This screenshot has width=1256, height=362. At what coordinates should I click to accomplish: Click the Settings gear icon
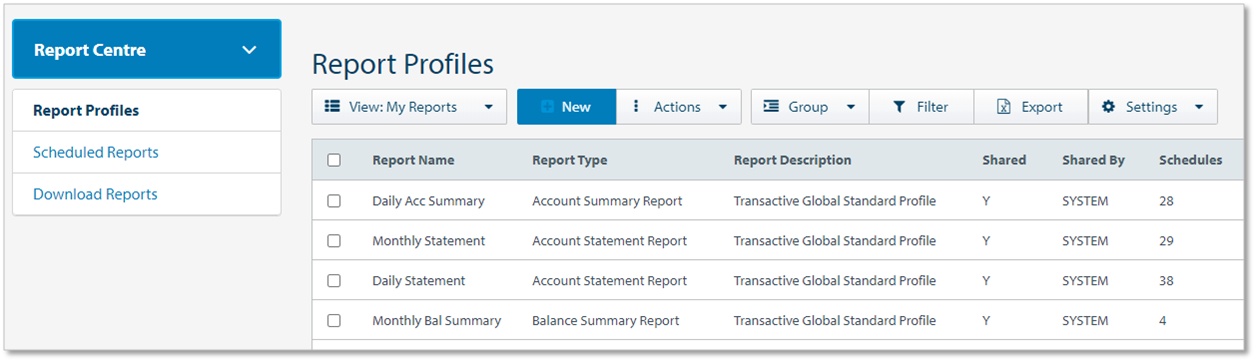1108,107
